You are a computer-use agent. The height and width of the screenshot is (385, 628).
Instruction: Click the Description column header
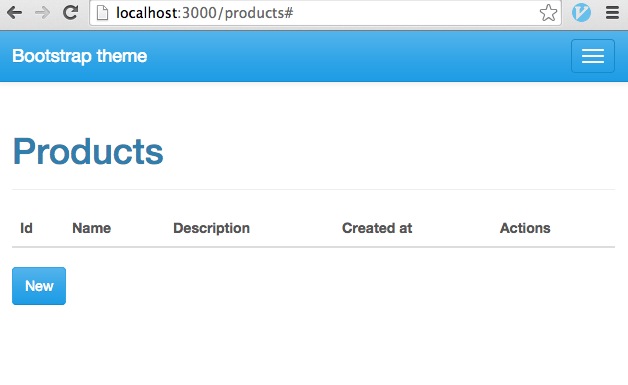coord(211,228)
